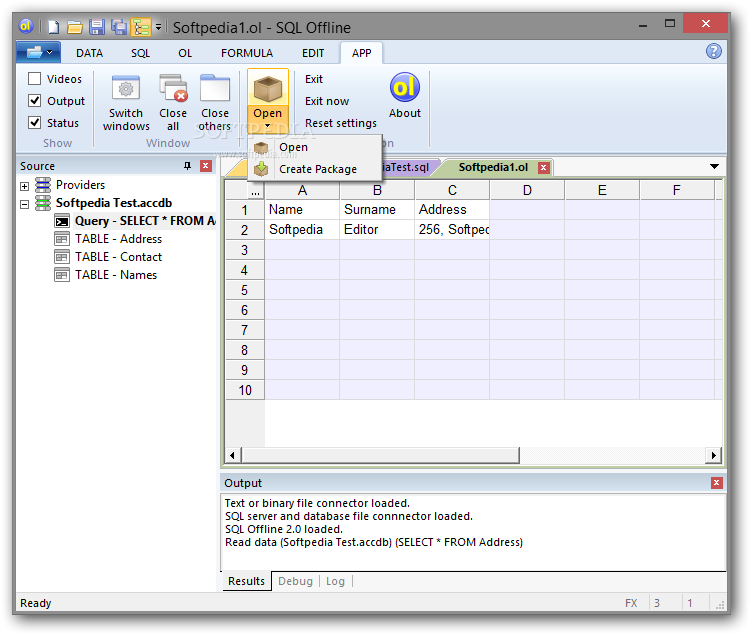Select Providers in the source tree
Image resolution: width=751 pixels, height=635 pixels.
[x=80, y=185]
